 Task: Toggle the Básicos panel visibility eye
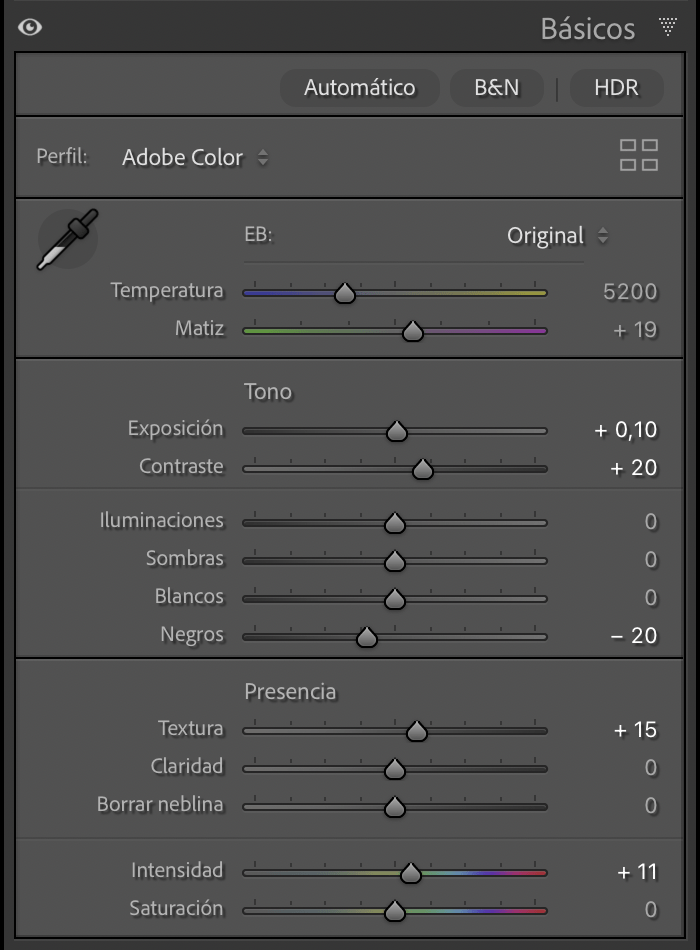click(x=30, y=27)
